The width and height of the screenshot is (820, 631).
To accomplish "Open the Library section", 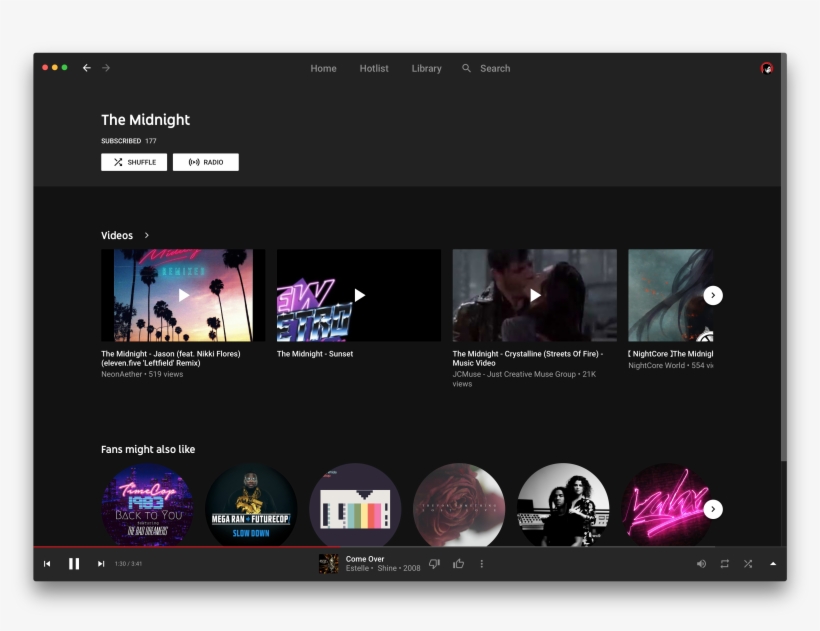I will [426, 68].
